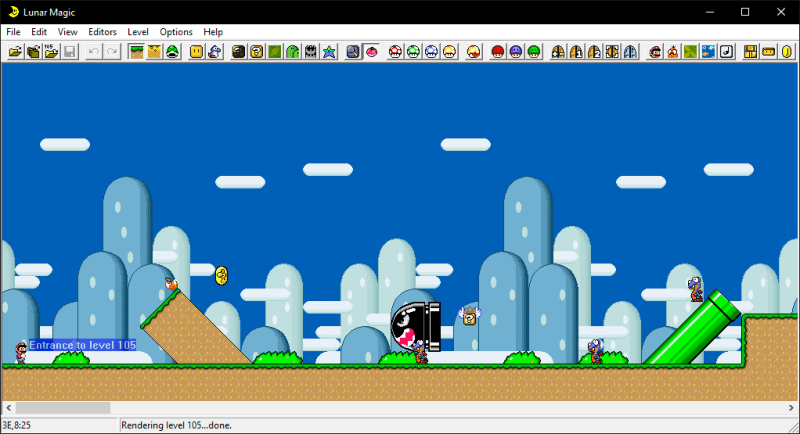Save the level using the floppy disk icon
800x434 pixels.
(x=70, y=52)
